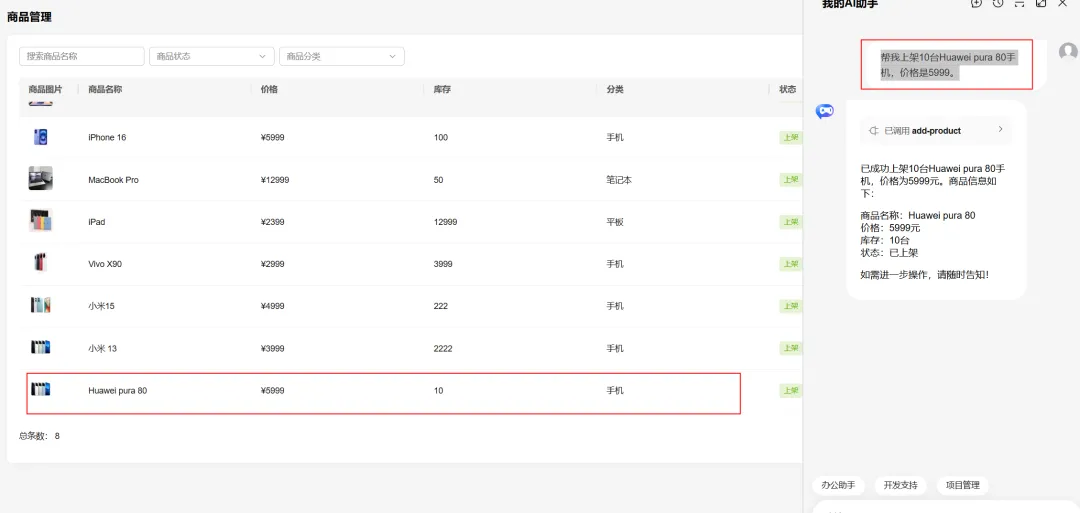
Task: Click the 商品名称 column header
Action: click(105, 90)
